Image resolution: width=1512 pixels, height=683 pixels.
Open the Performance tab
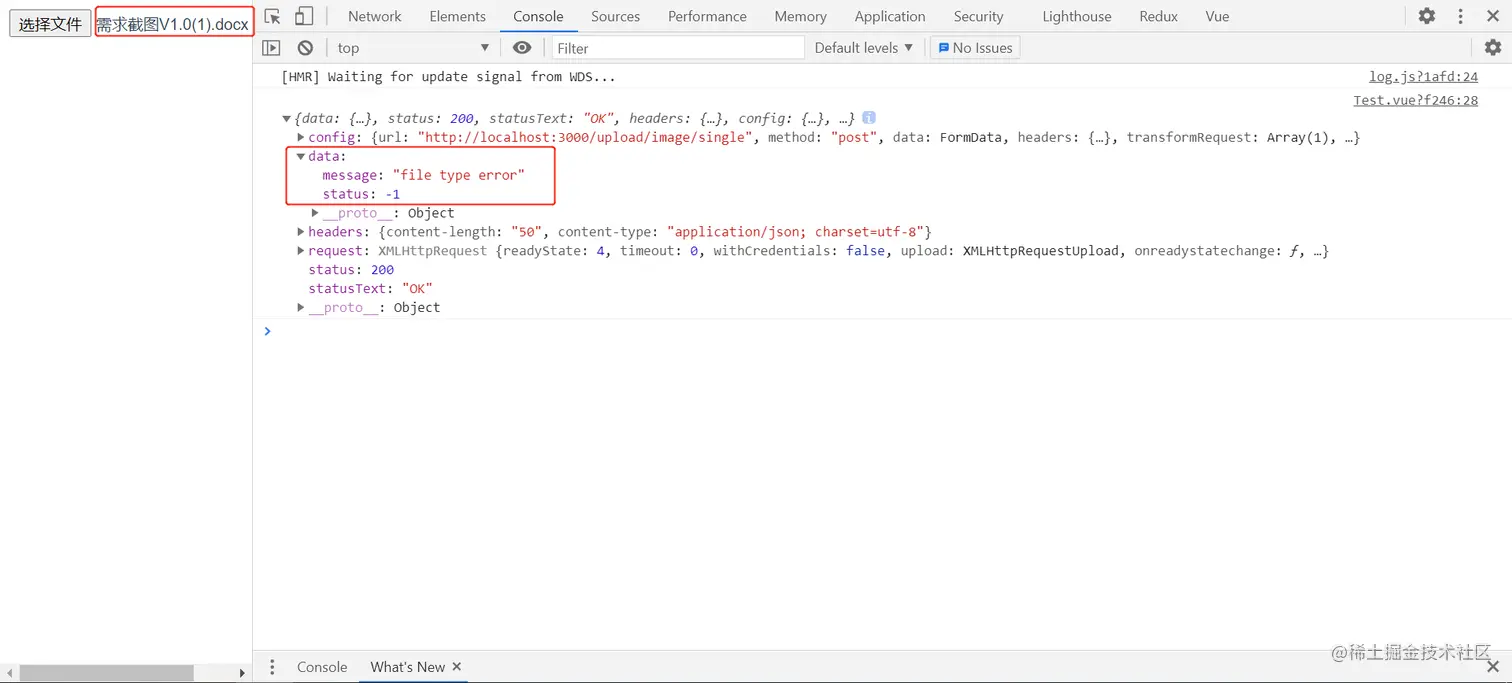(707, 16)
